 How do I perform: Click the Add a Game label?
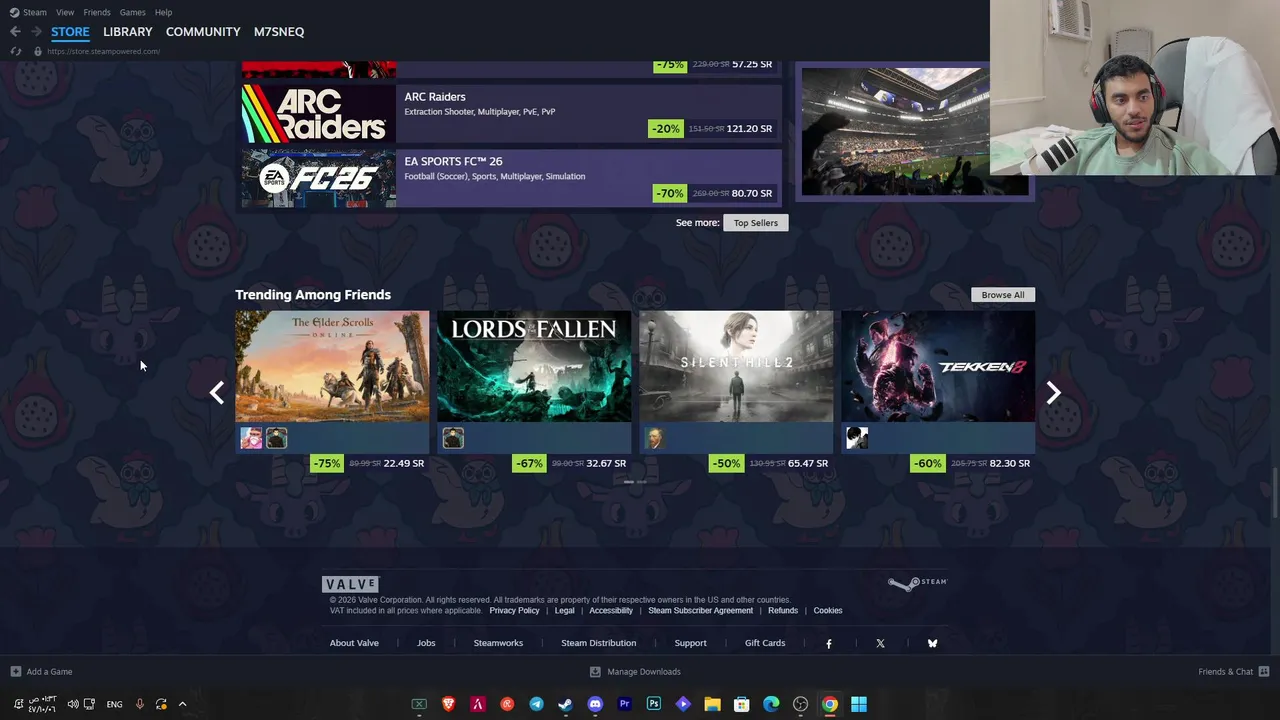point(49,672)
